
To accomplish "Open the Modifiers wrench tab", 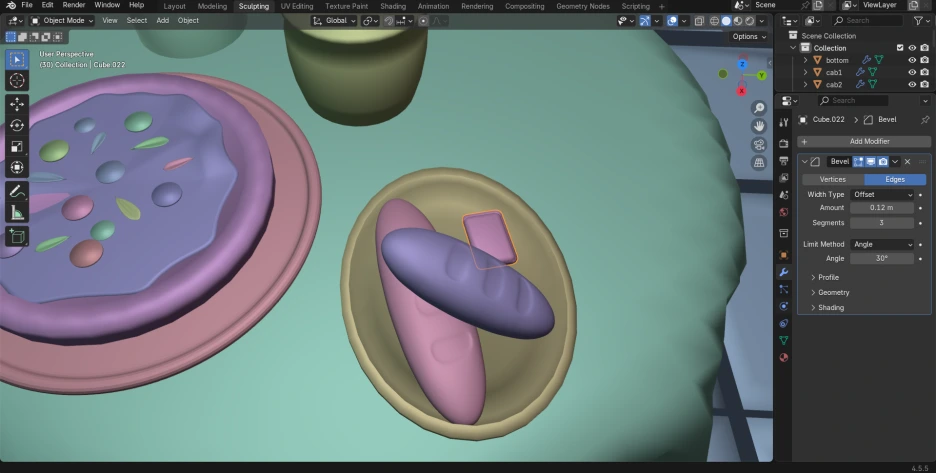I will (784, 272).
